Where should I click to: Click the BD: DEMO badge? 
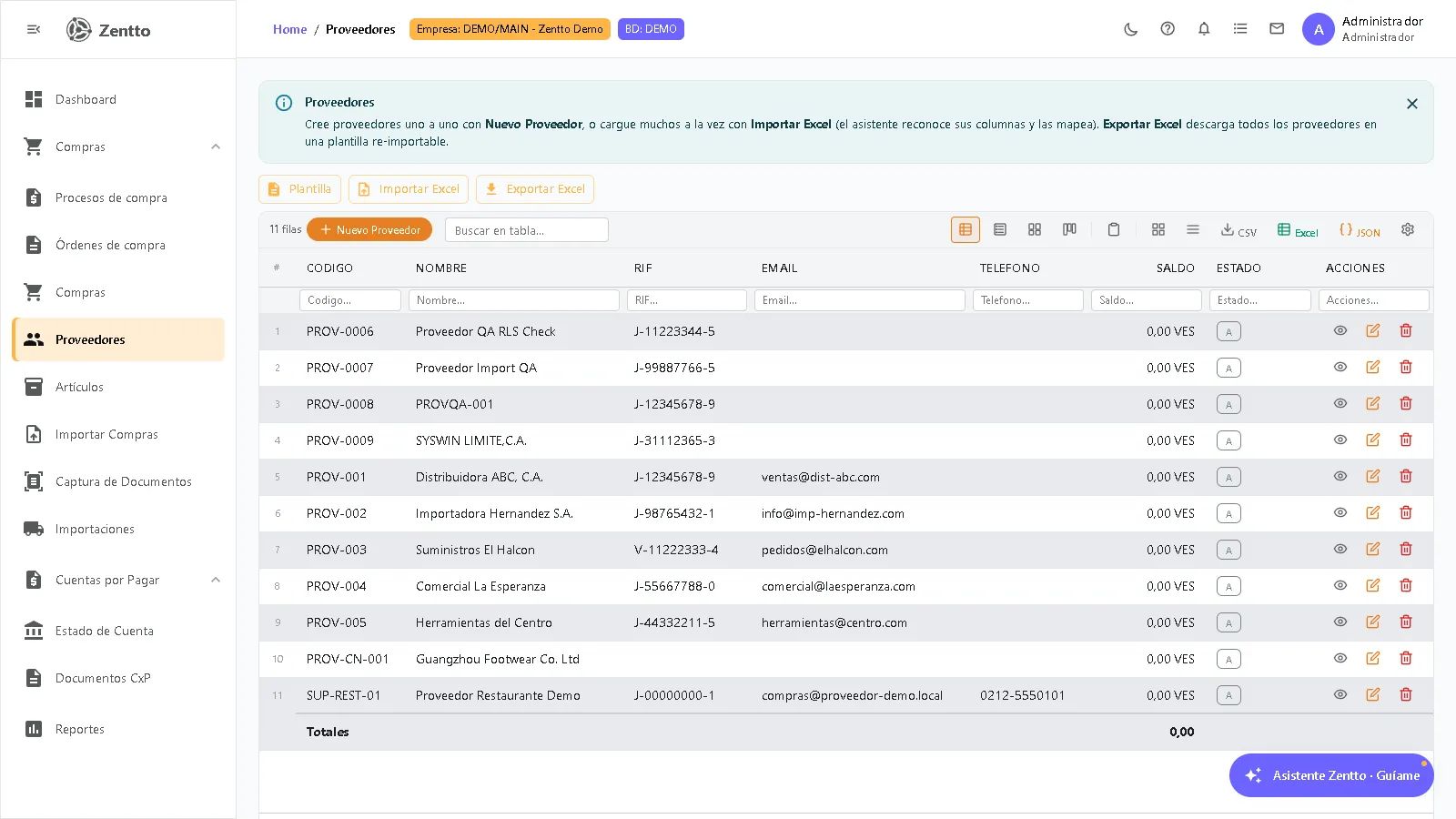click(x=651, y=29)
